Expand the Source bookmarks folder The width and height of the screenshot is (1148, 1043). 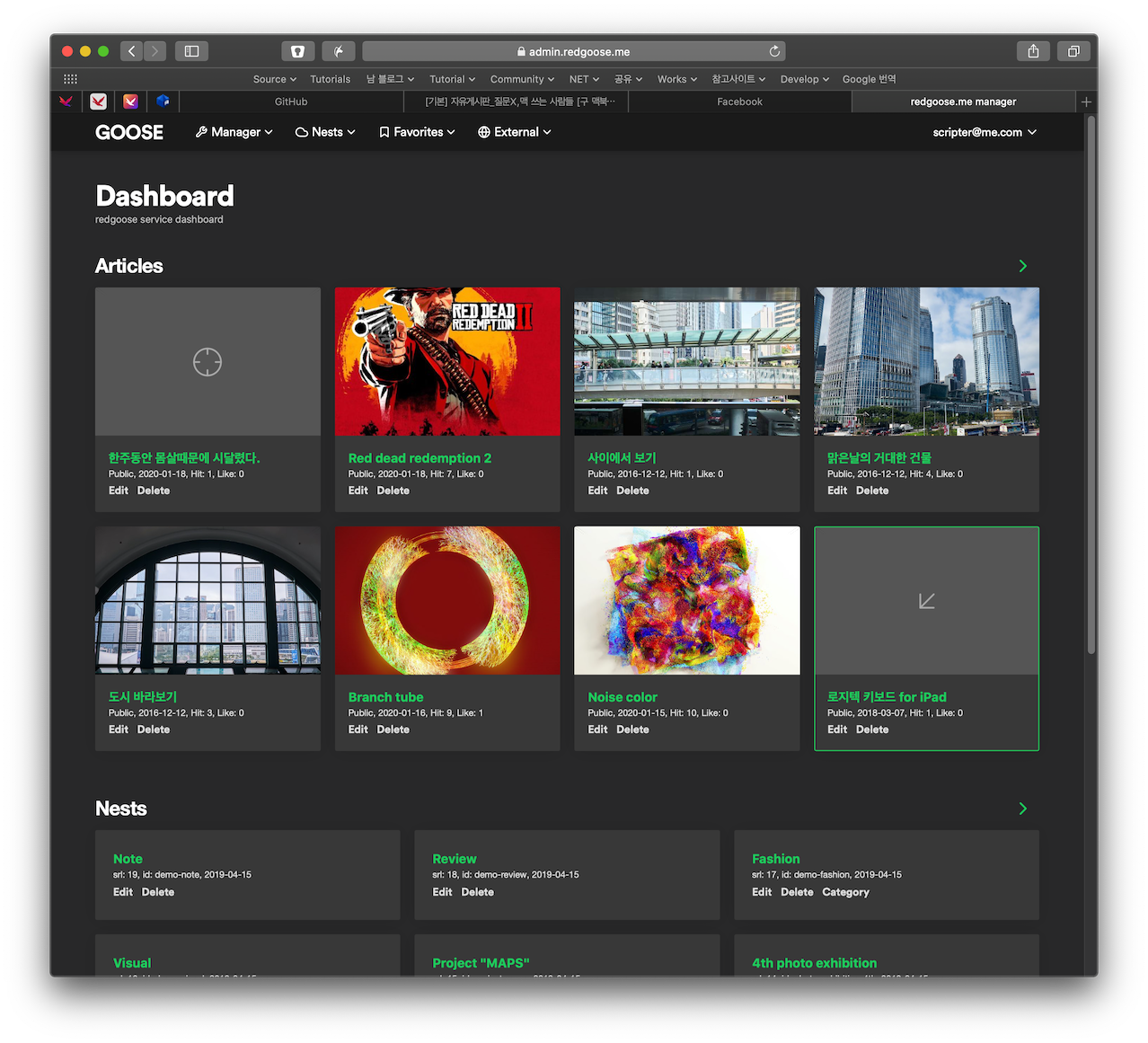pyautogui.click(x=274, y=79)
